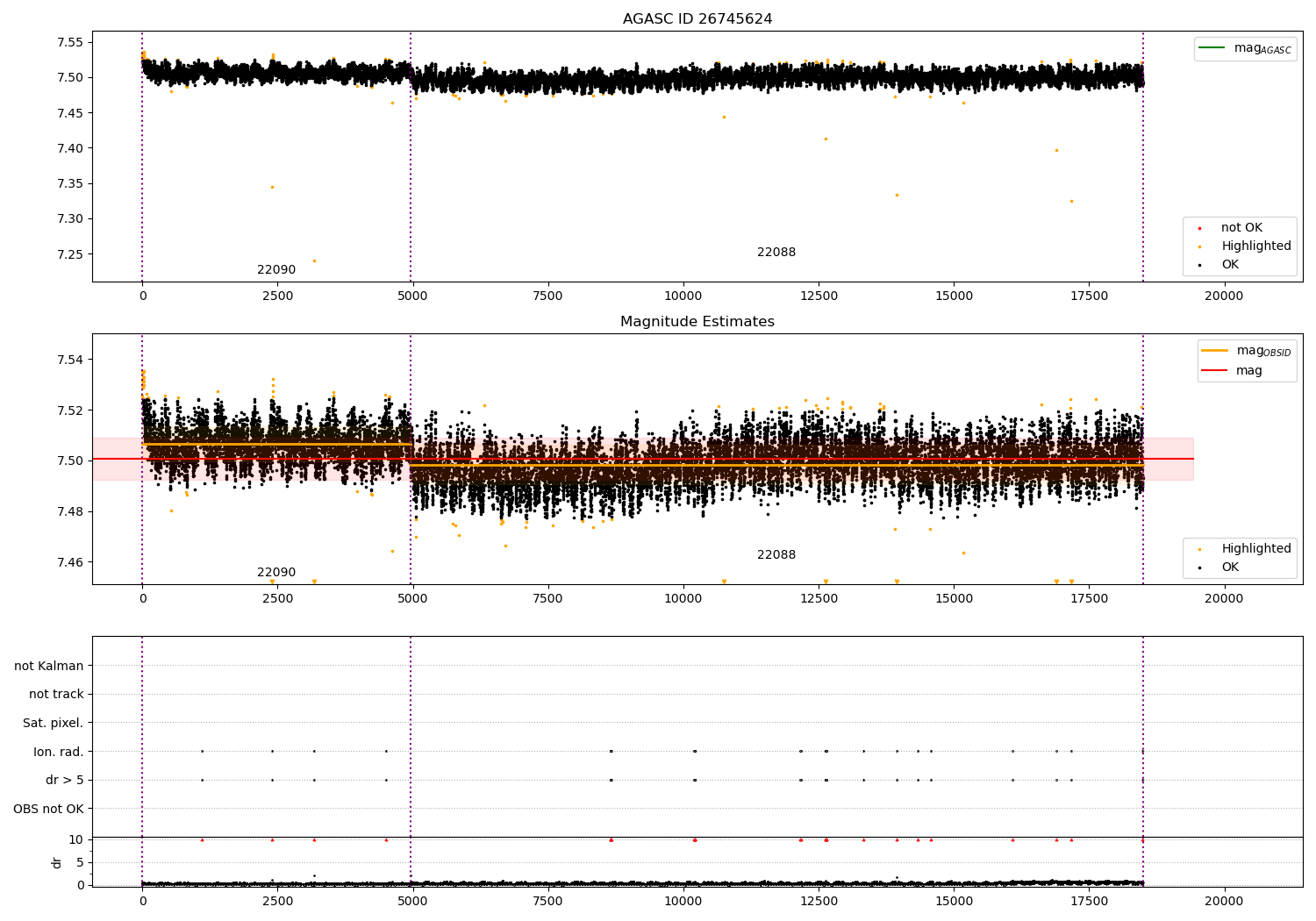1316x921 pixels.
Task: Click the 5 tick on the dr axis
Action: coord(80,862)
